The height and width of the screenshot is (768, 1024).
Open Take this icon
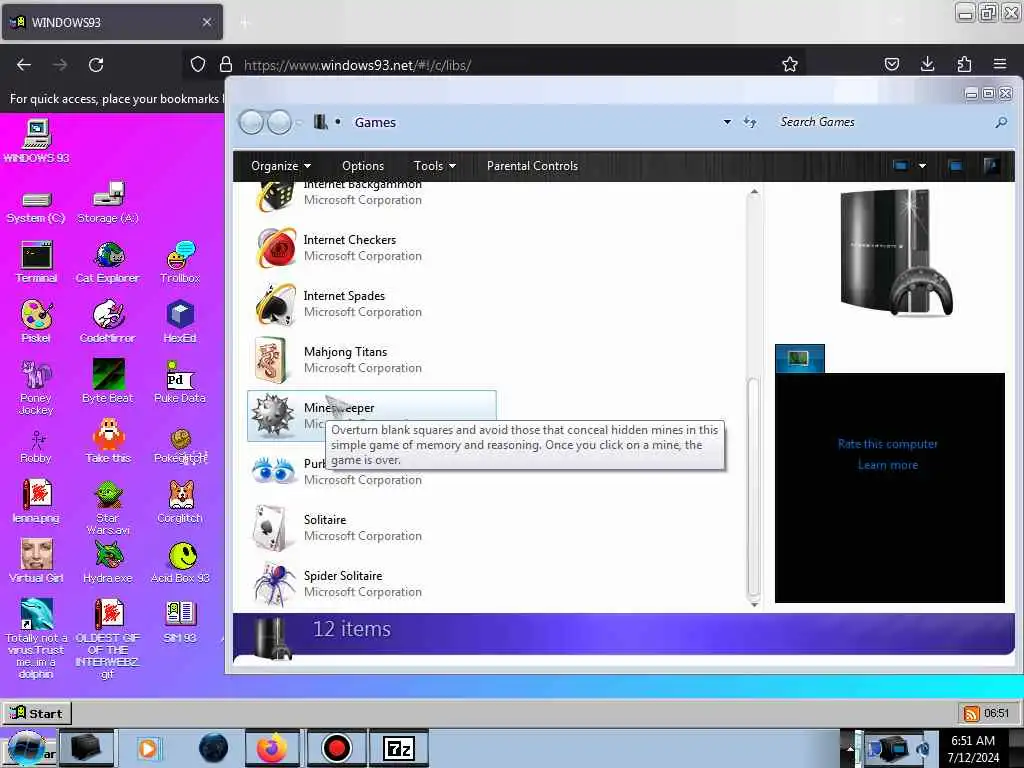pyautogui.click(x=108, y=441)
